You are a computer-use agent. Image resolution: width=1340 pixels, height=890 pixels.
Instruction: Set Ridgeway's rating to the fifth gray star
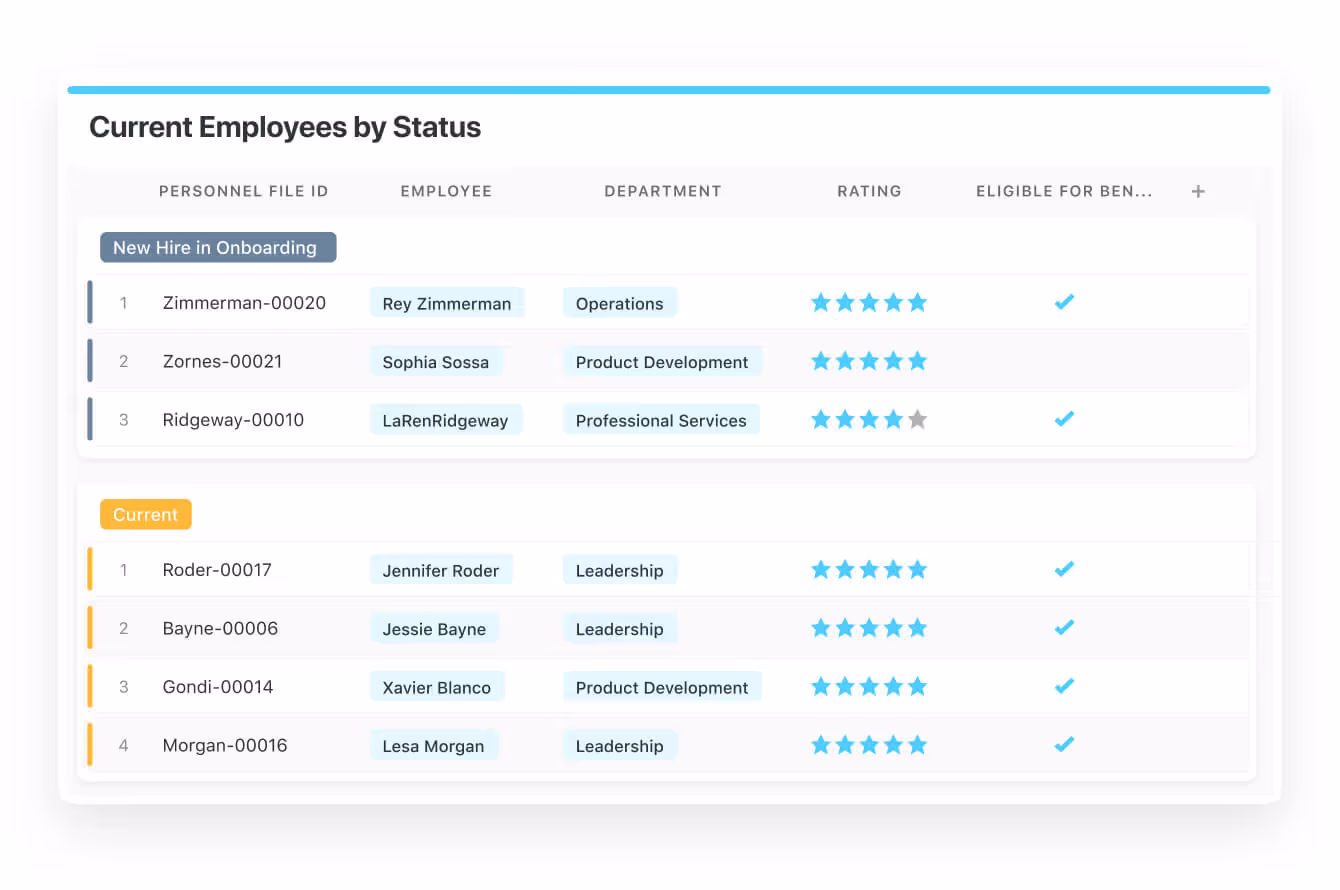pos(917,420)
